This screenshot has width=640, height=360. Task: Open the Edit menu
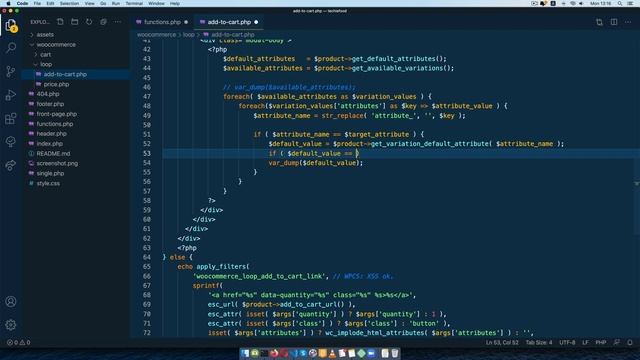click(x=50, y=3)
